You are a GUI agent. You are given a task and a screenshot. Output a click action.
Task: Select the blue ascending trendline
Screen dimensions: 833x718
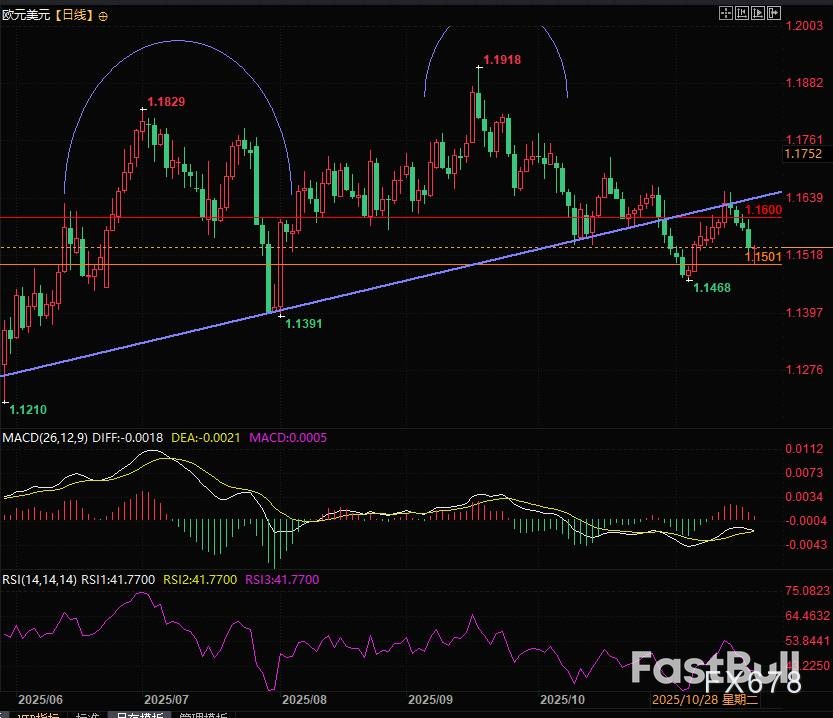pyautogui.click(x=400, y=284)
